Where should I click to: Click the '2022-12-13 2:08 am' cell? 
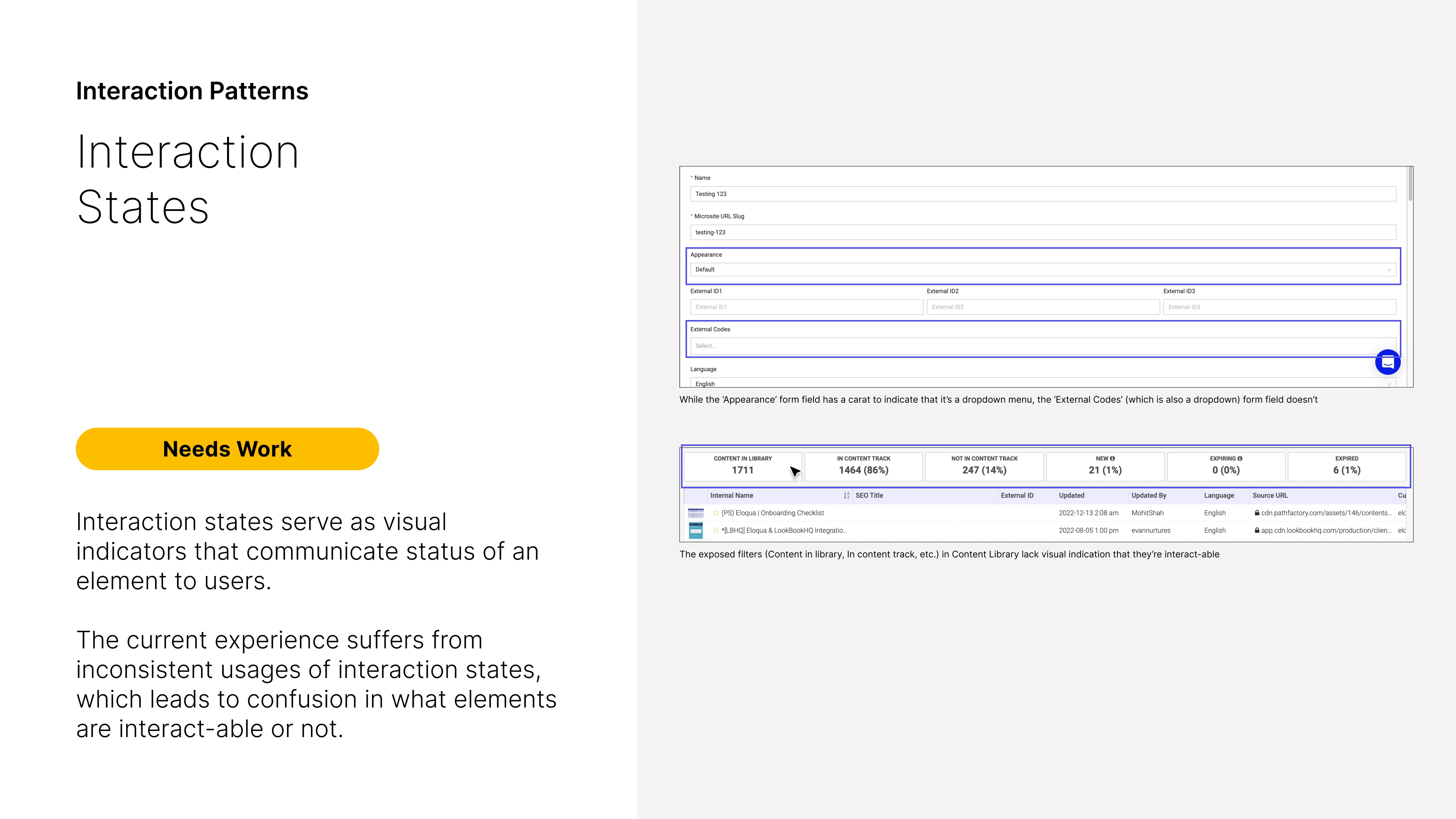click(x=1089, y=513)
